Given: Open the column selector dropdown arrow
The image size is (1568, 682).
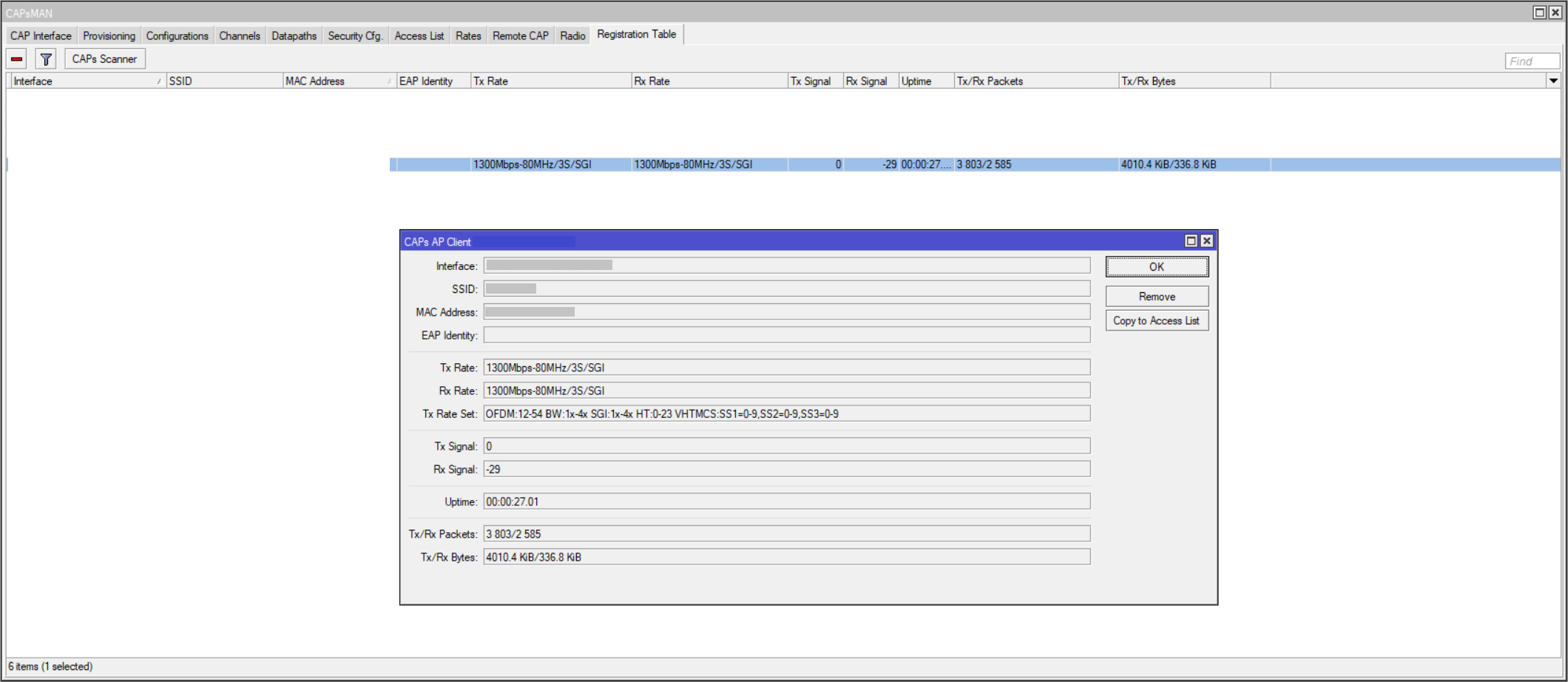Looking at the screenshot, I should [x=1553, y=81].
